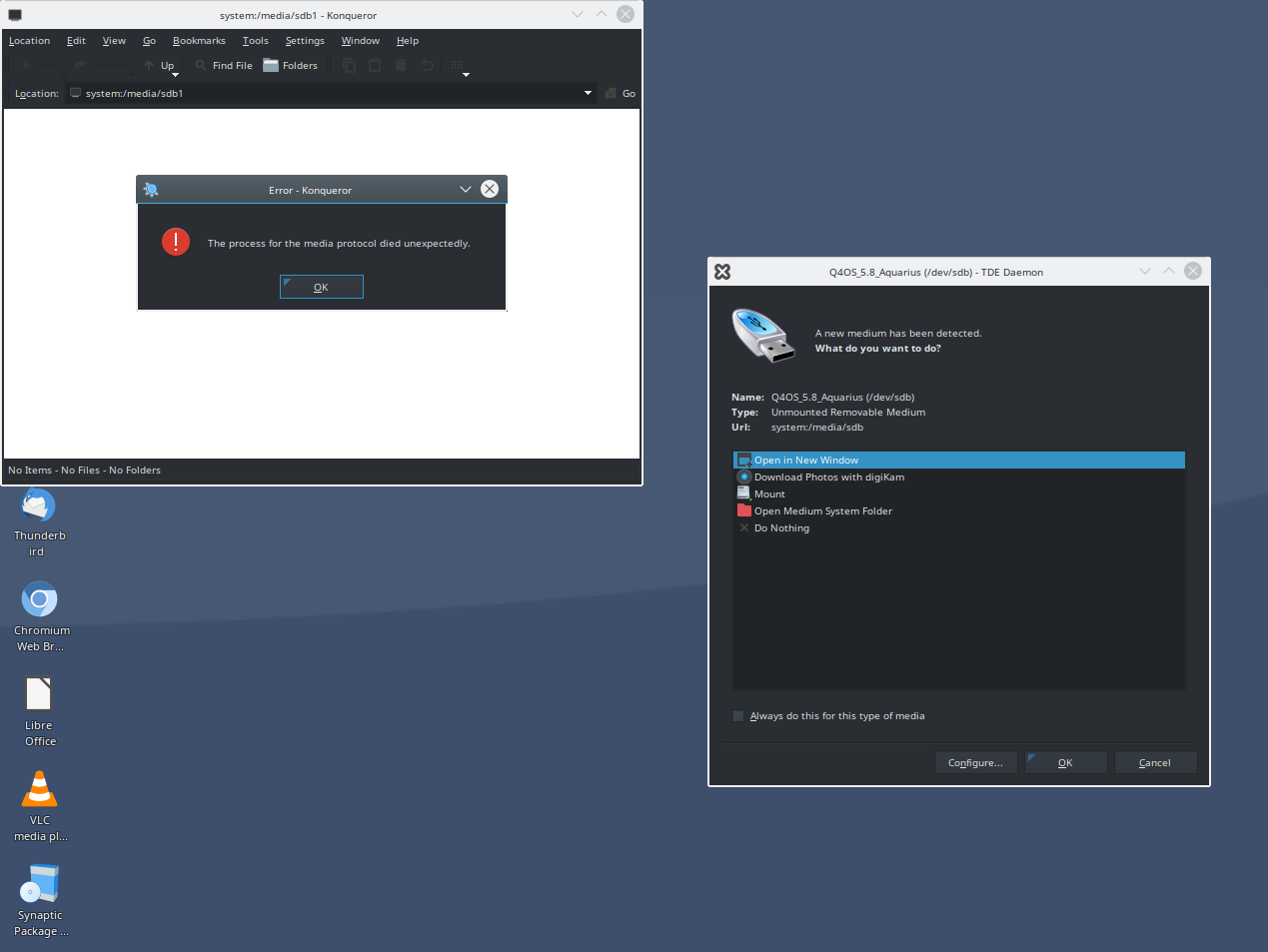The image size is (1268, 952).
Task: Click the Folders toolbar icon
Action: click(271, 66)
